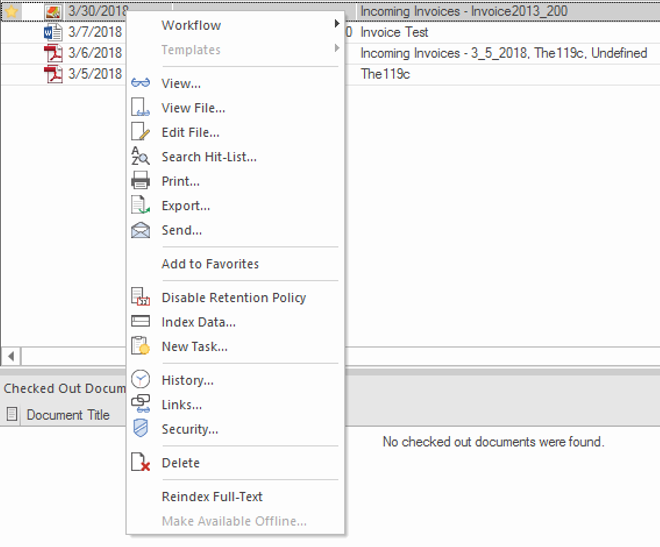Click the 3/30/2018 date cell
This screenshot has width=660, height=547.
(98, 10)
